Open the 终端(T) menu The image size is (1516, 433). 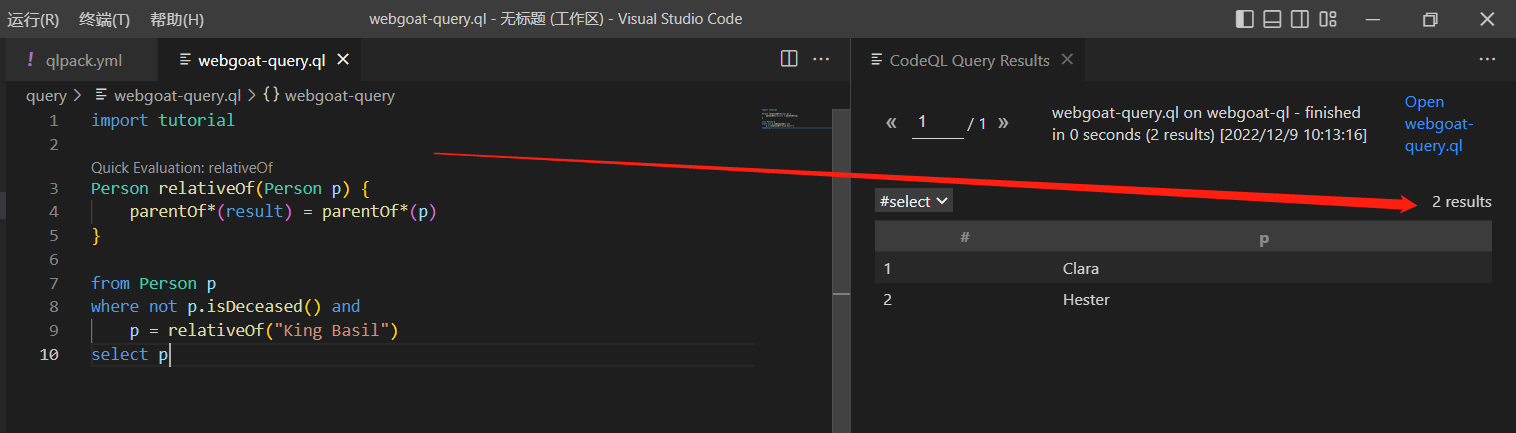click(x=104, y=19)
